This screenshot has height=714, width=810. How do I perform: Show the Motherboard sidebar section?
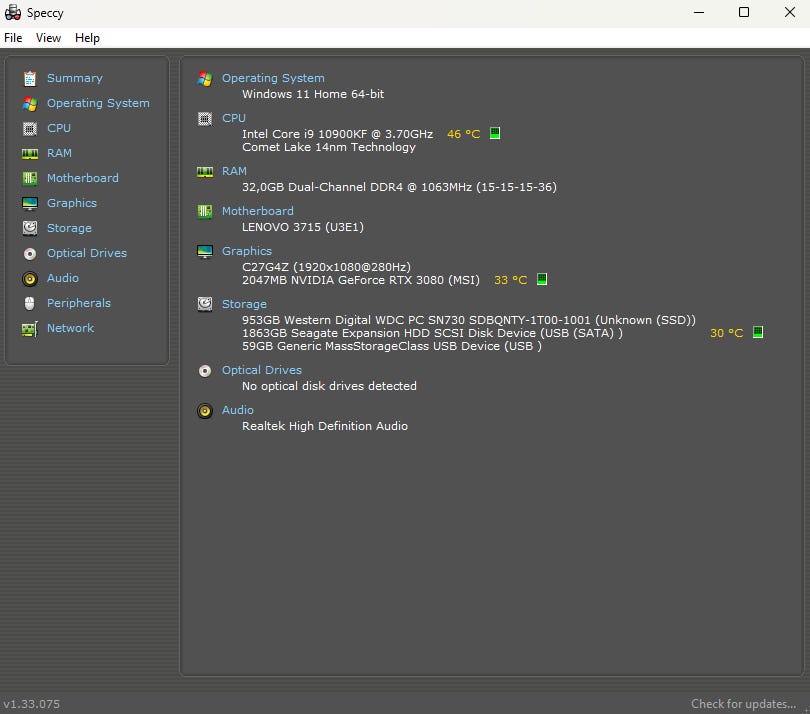83,178
